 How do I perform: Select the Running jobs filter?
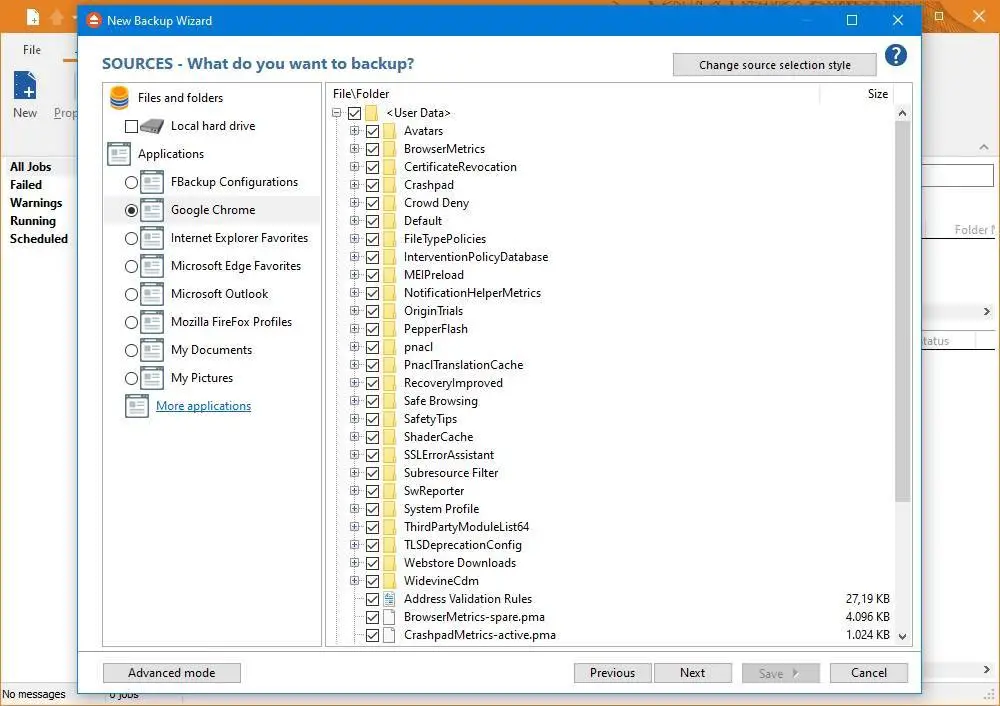point(33,221)
